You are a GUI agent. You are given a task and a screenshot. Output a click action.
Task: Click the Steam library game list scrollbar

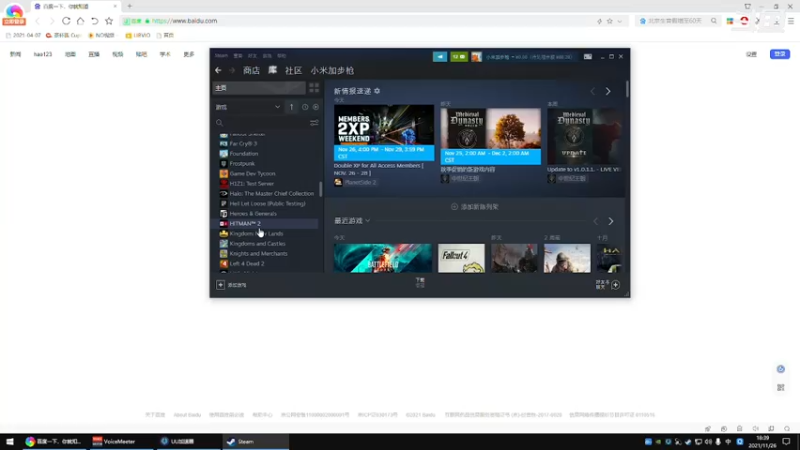pyautogui.click(x=320, y=189)
